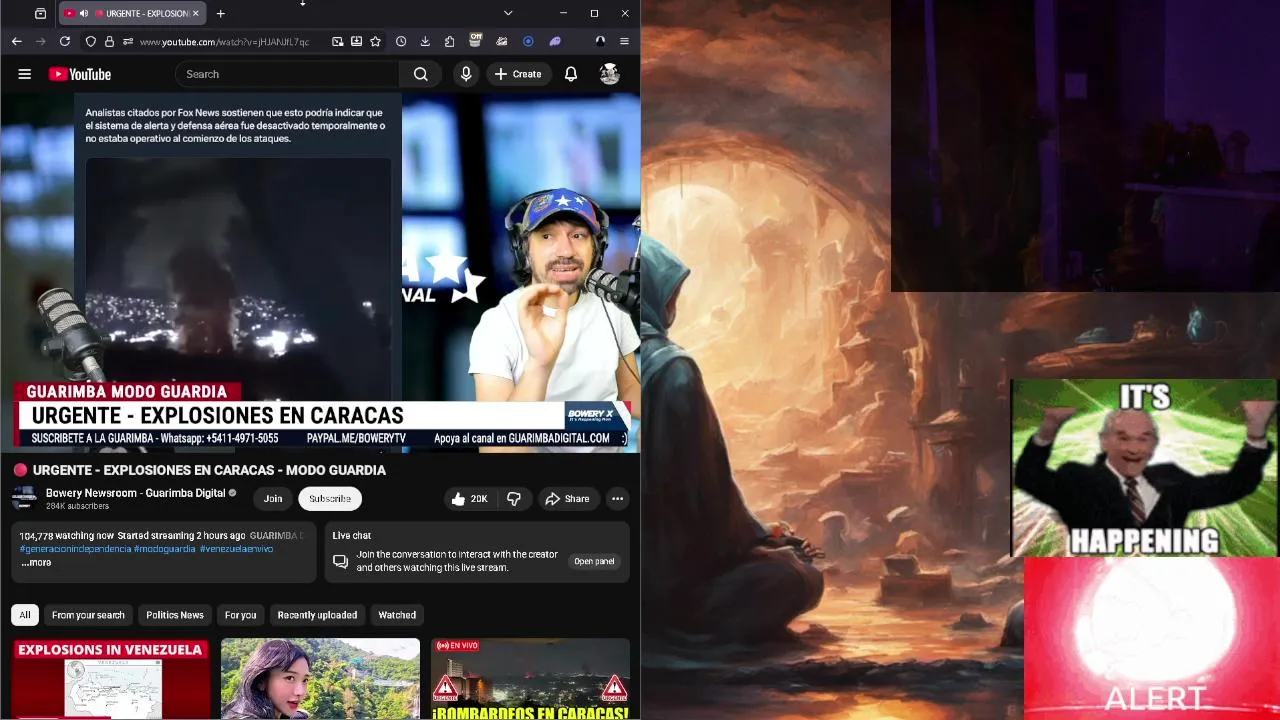Screen dimensions: 1280x720
Task: Close the URGENTE - EXPLOSION tab
Action: (x=196, y=13)
